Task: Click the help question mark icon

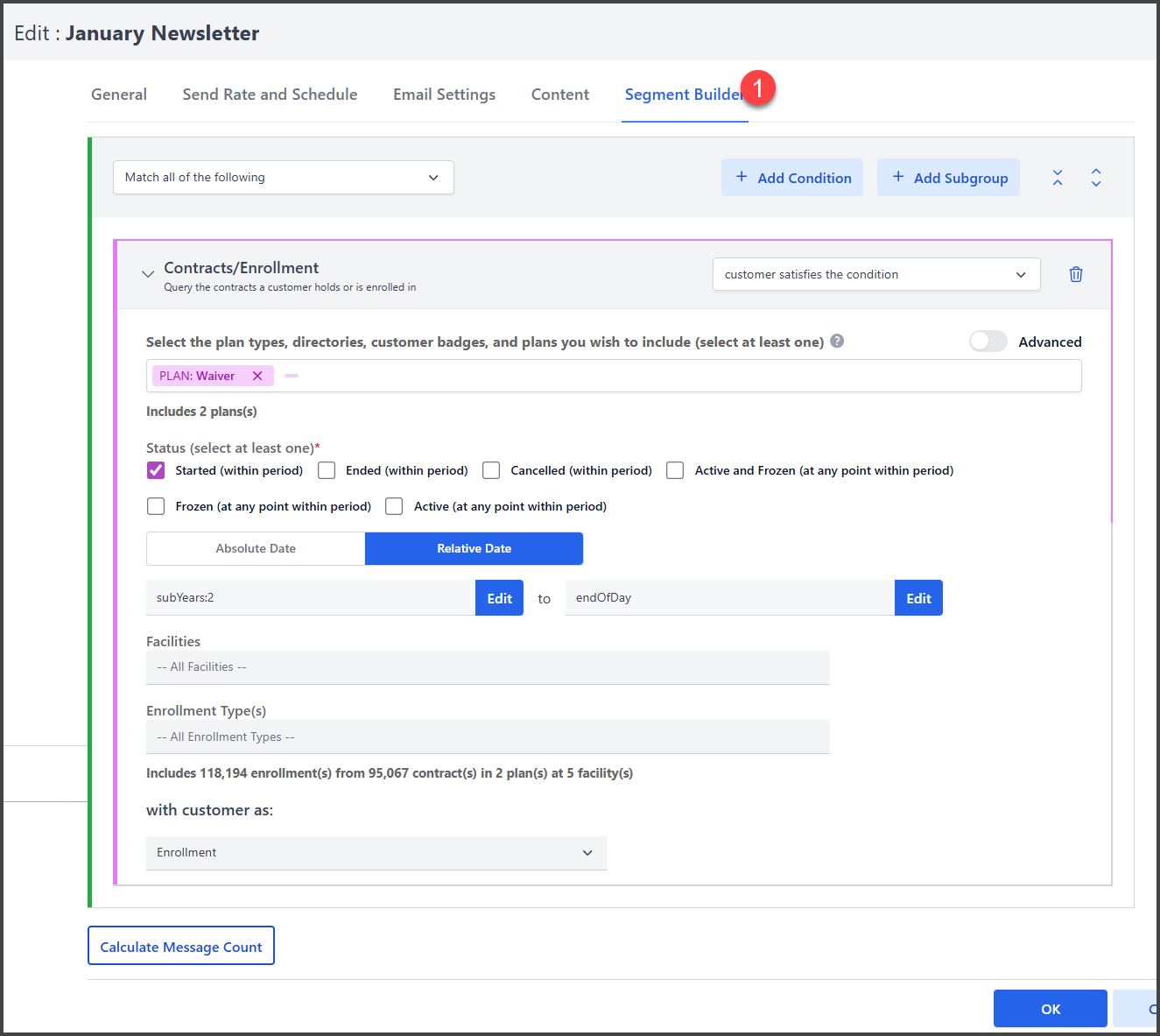Action: pyautogui.click(x=837, y=342)
